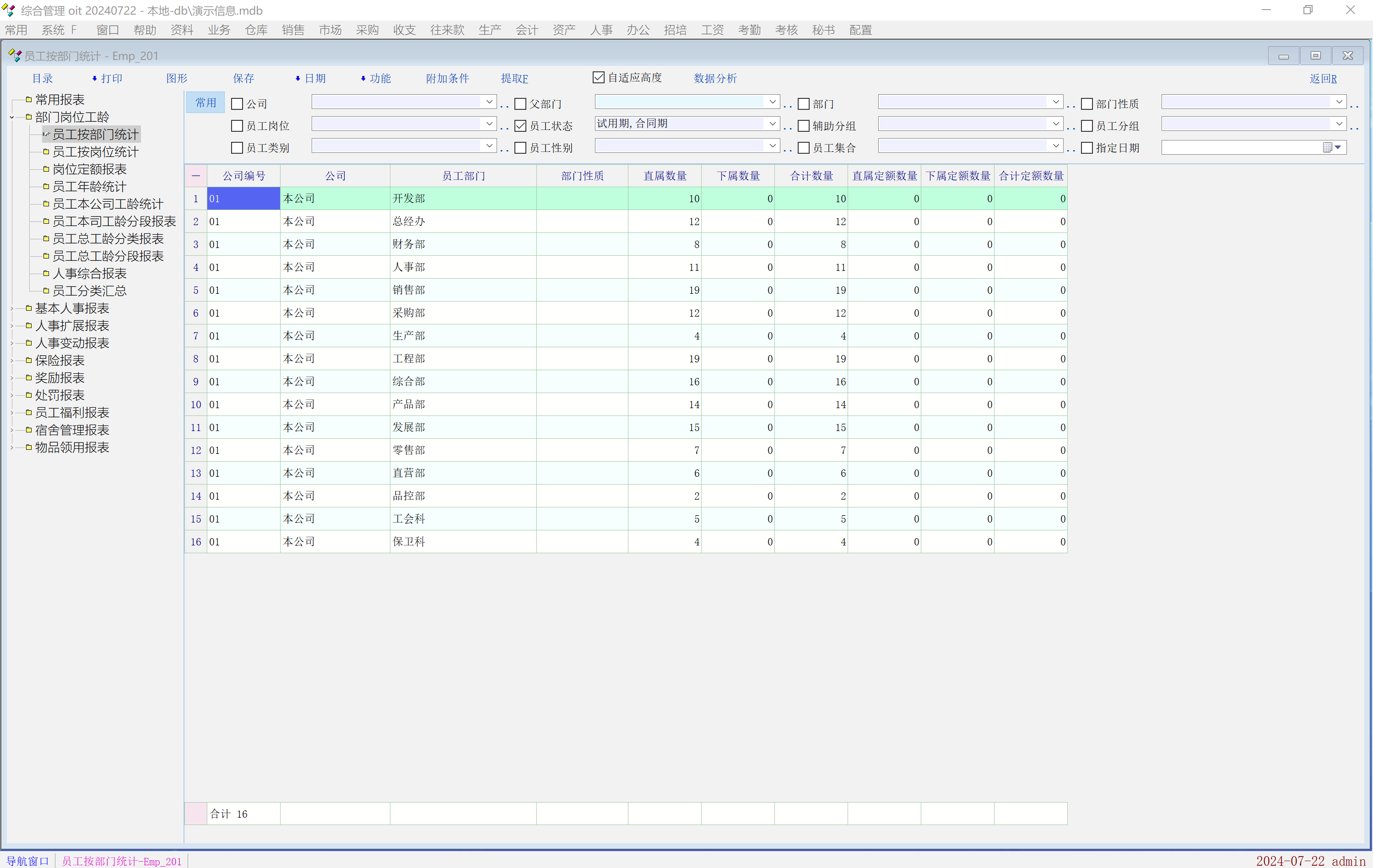Enable the 公司 filter checkbox
The height and width of the screenshot is (868, 1373).
[x=237, y=104]
